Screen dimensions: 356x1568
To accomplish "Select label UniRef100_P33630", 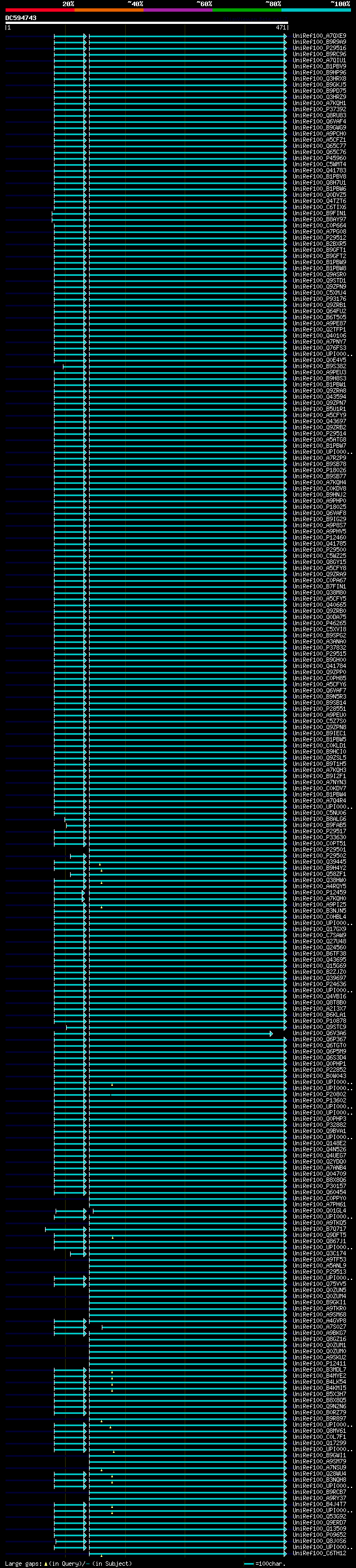I will [319, 838].
